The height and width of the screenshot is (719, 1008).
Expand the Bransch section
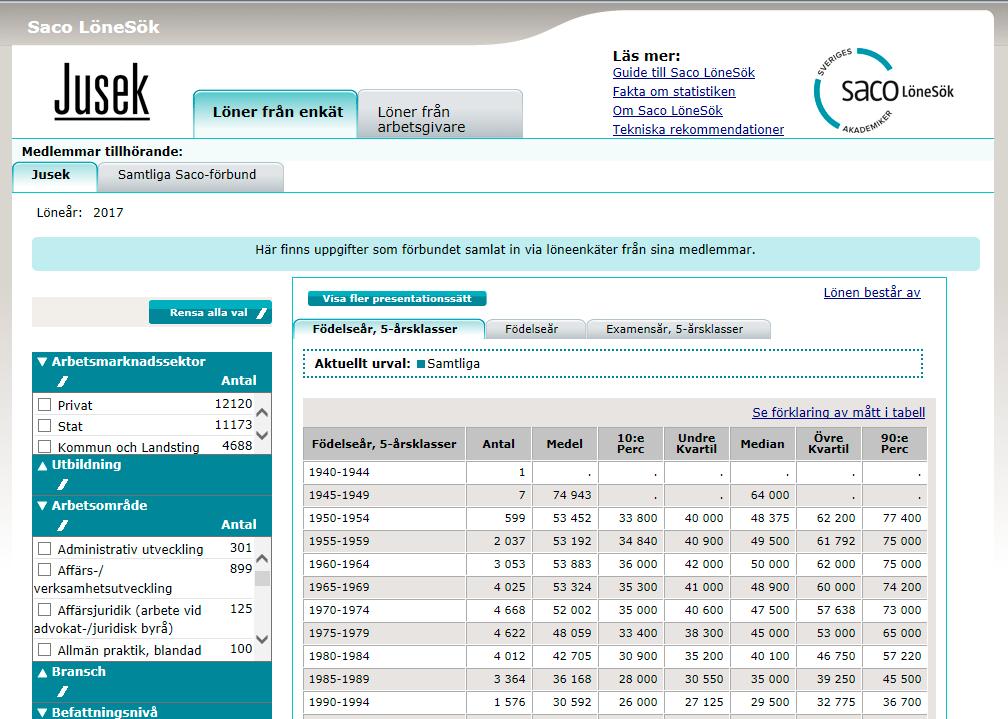[x=42, y=672]
